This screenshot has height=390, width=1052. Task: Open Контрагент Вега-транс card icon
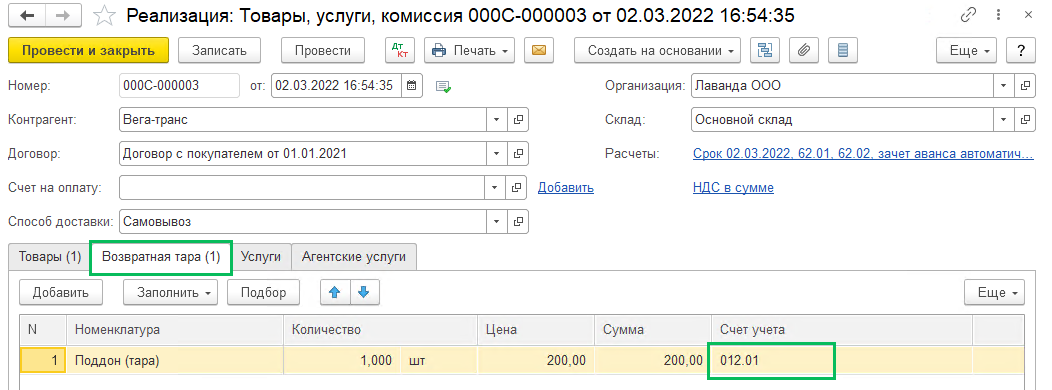click(518, 120)
